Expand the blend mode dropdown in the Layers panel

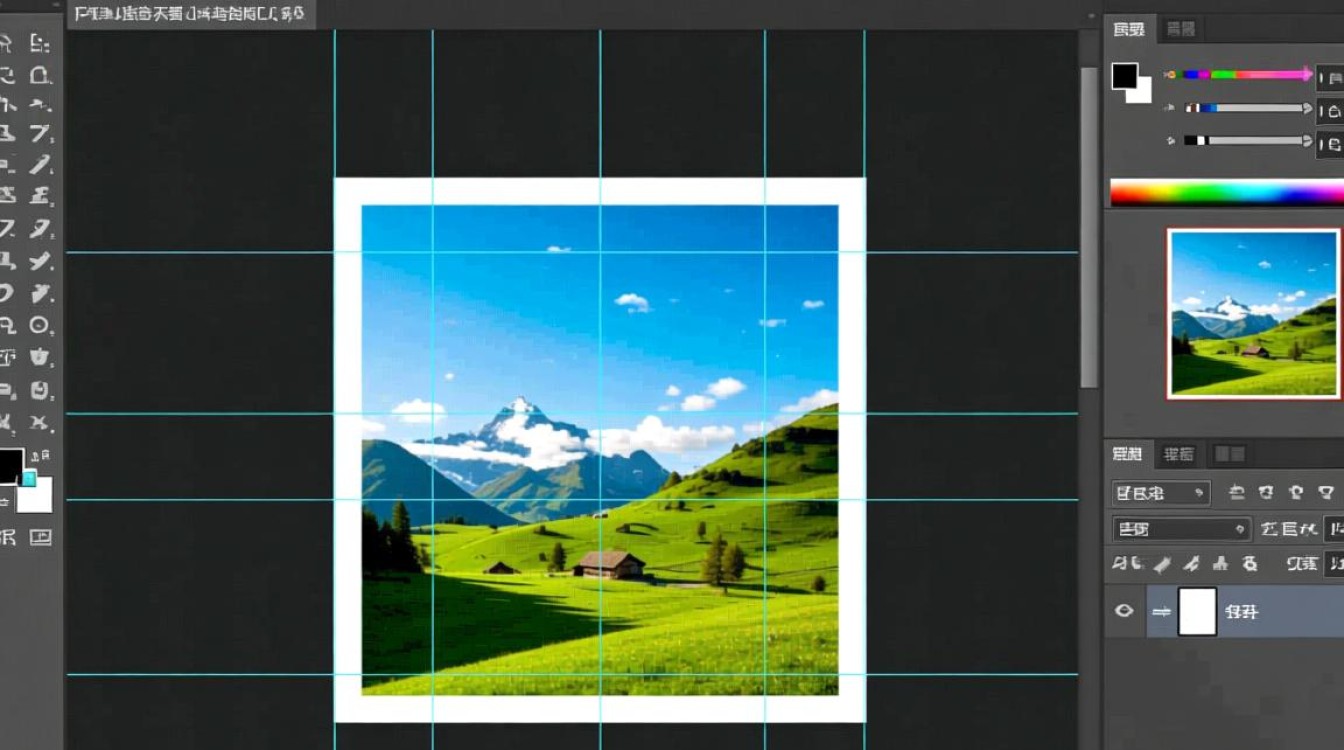[x=1180, y=529]
